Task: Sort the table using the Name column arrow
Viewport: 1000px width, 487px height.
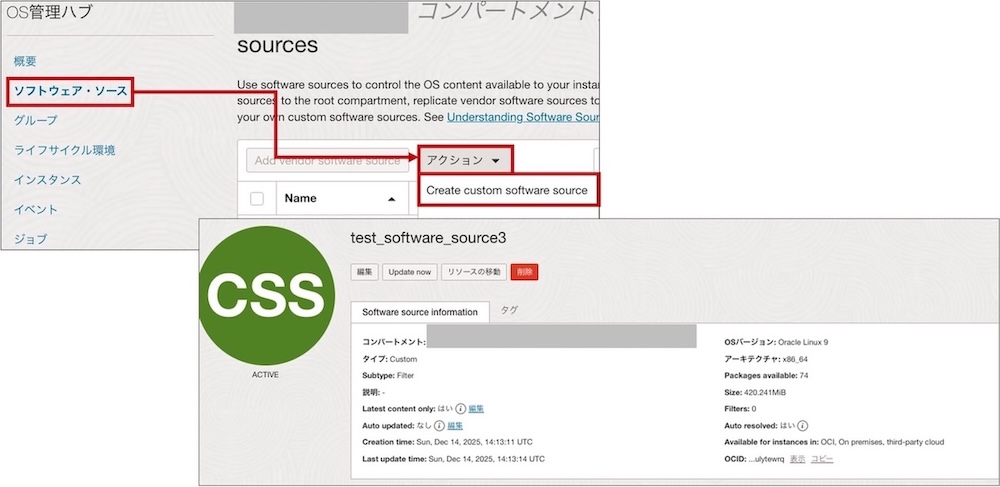Action: pos(390,199)
